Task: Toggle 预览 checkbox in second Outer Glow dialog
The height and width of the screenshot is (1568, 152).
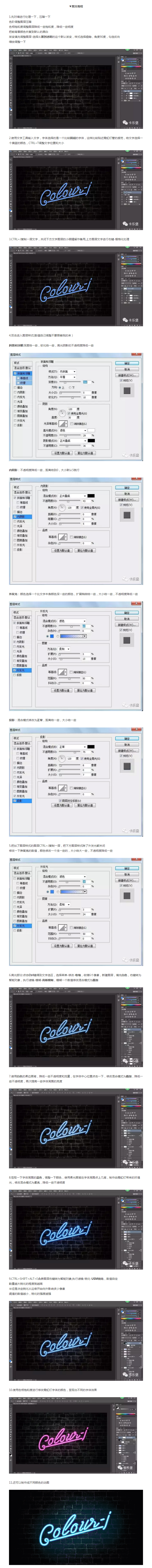Action: tap(121, 886)
